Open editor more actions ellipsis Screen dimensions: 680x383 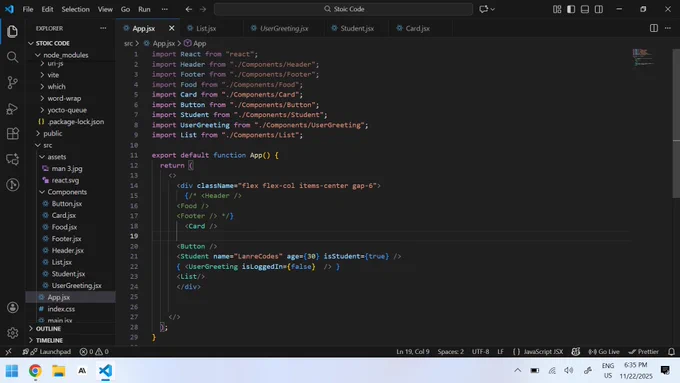pos(667,28)
